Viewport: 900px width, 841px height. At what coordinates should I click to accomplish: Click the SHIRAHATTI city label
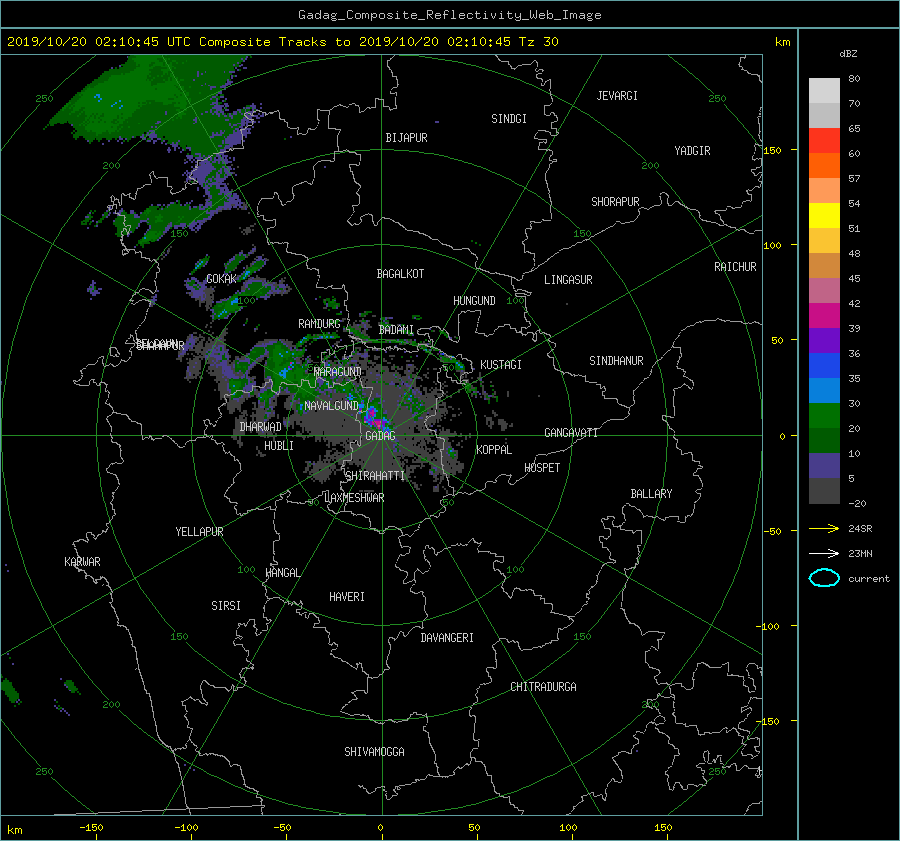(375, 476)
